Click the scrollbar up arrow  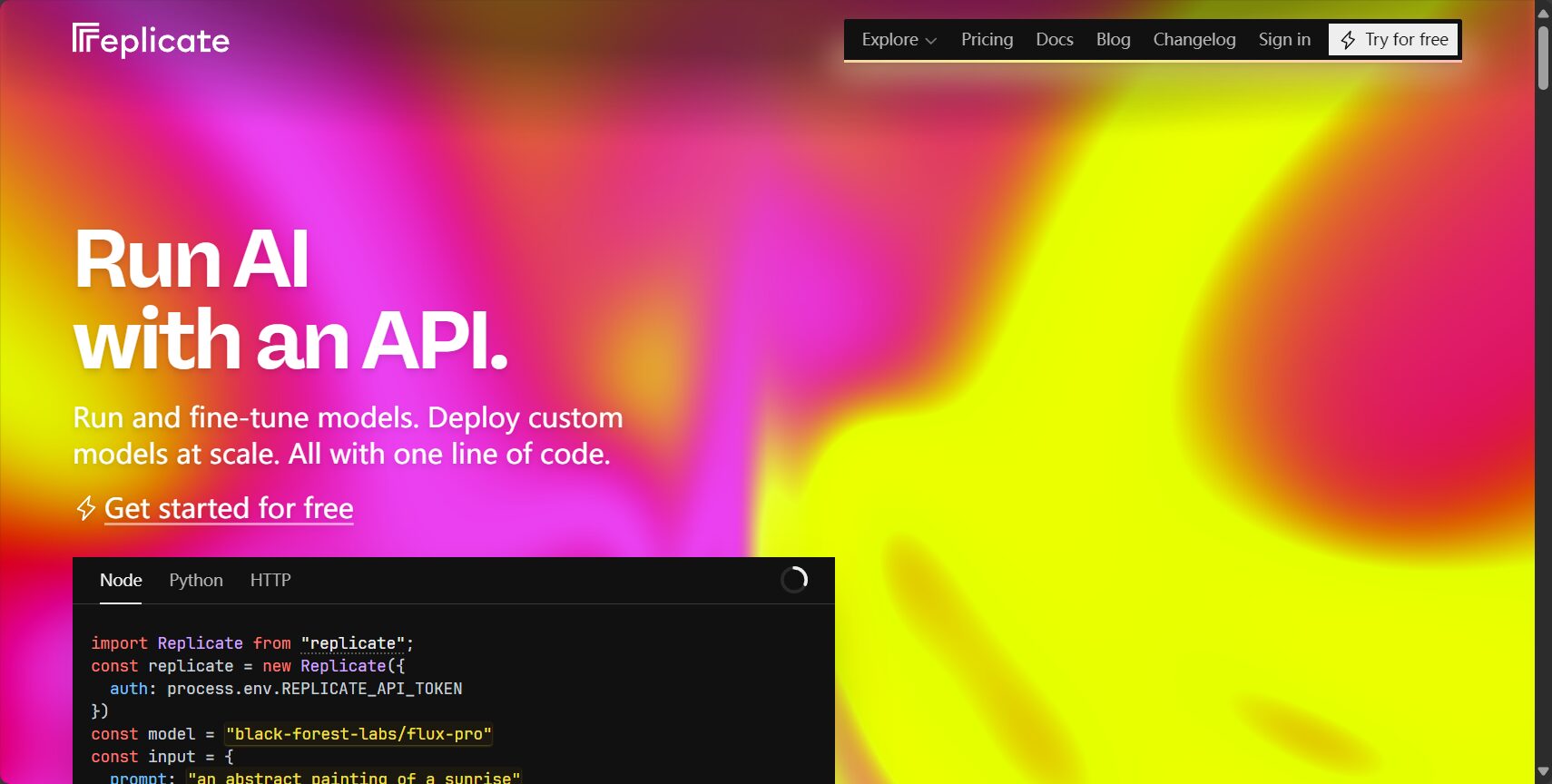1543,13
